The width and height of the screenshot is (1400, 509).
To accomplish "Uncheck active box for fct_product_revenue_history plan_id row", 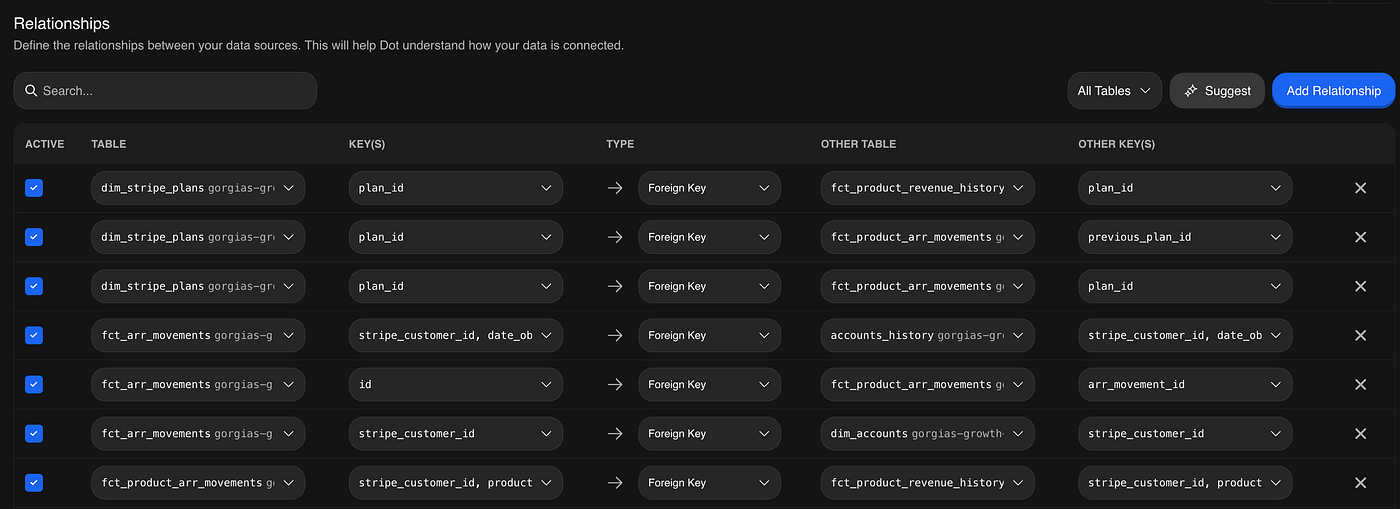I will (34, 188).
